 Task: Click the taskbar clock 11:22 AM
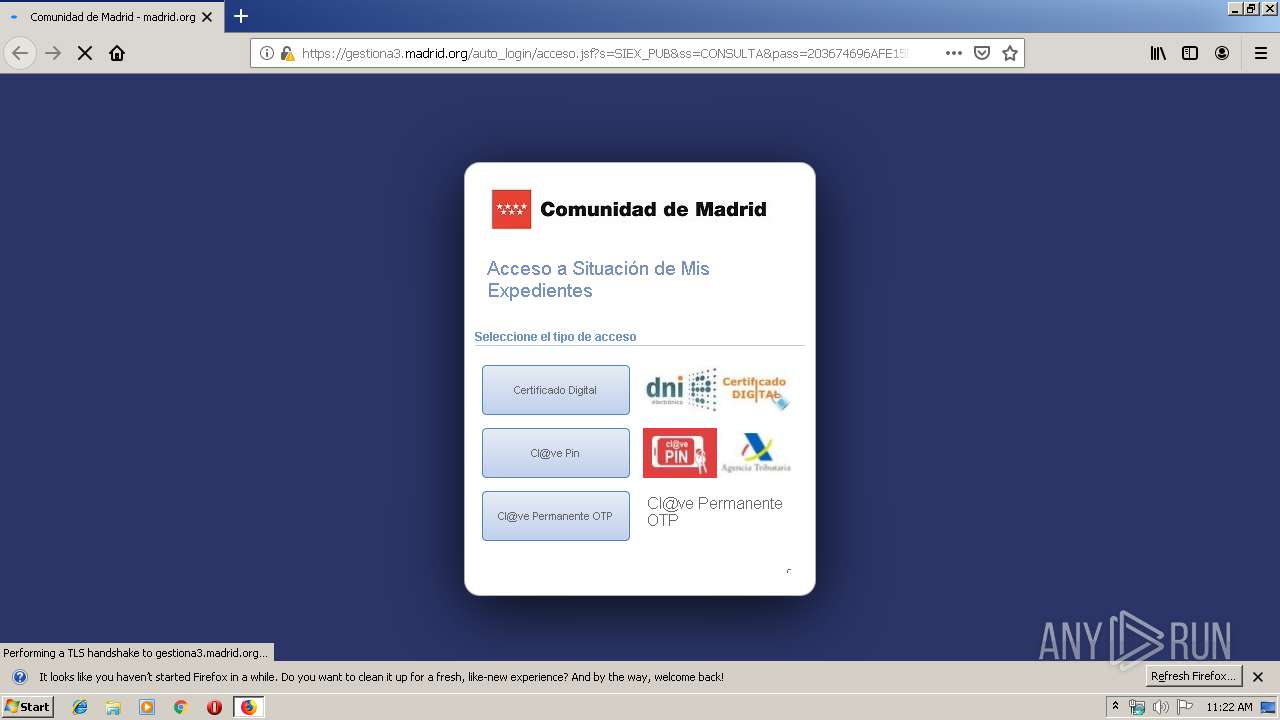click(x=1229, y=707)
